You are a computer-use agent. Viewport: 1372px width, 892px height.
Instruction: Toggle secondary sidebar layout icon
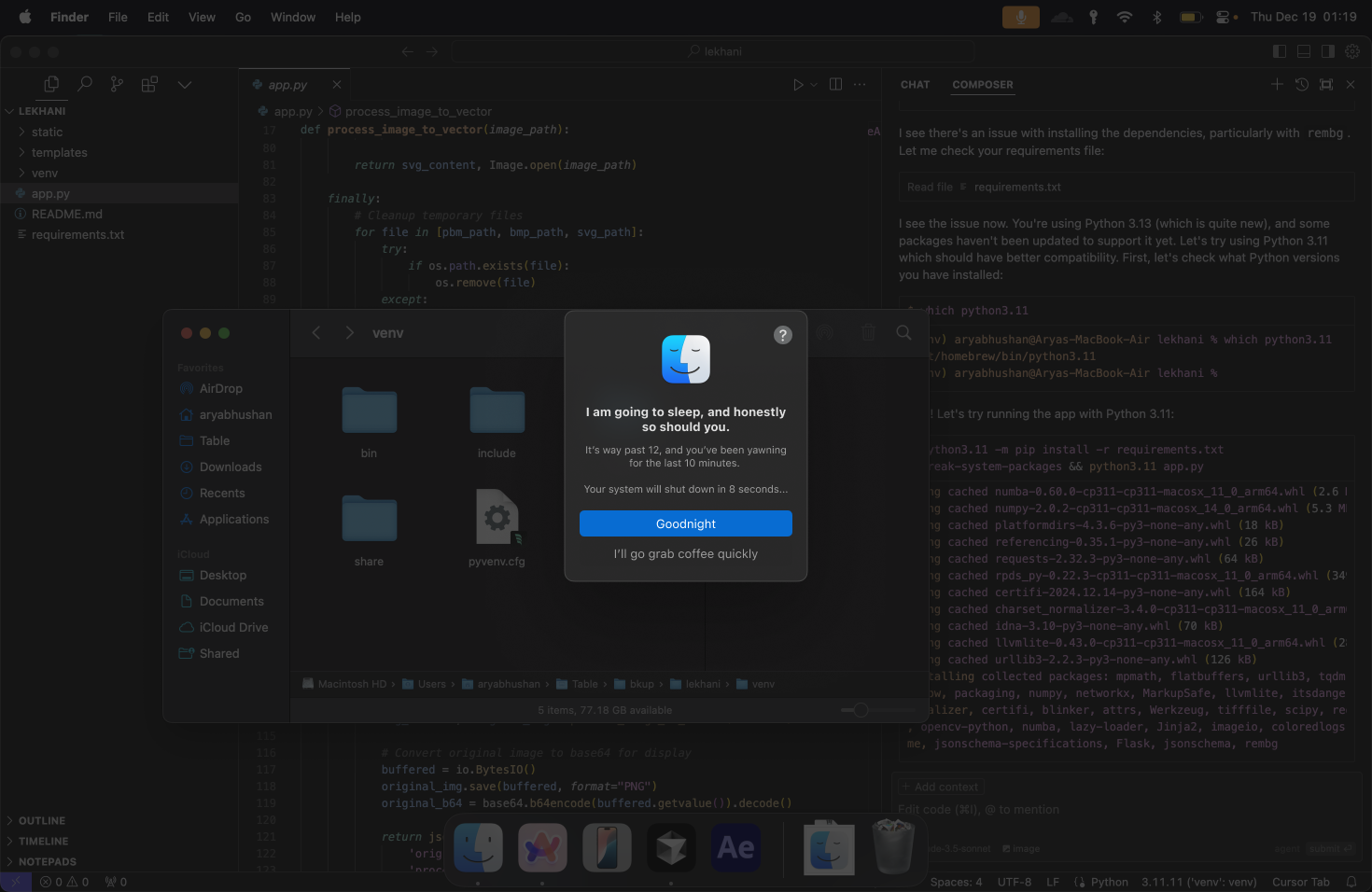(x=1328, y=51)
